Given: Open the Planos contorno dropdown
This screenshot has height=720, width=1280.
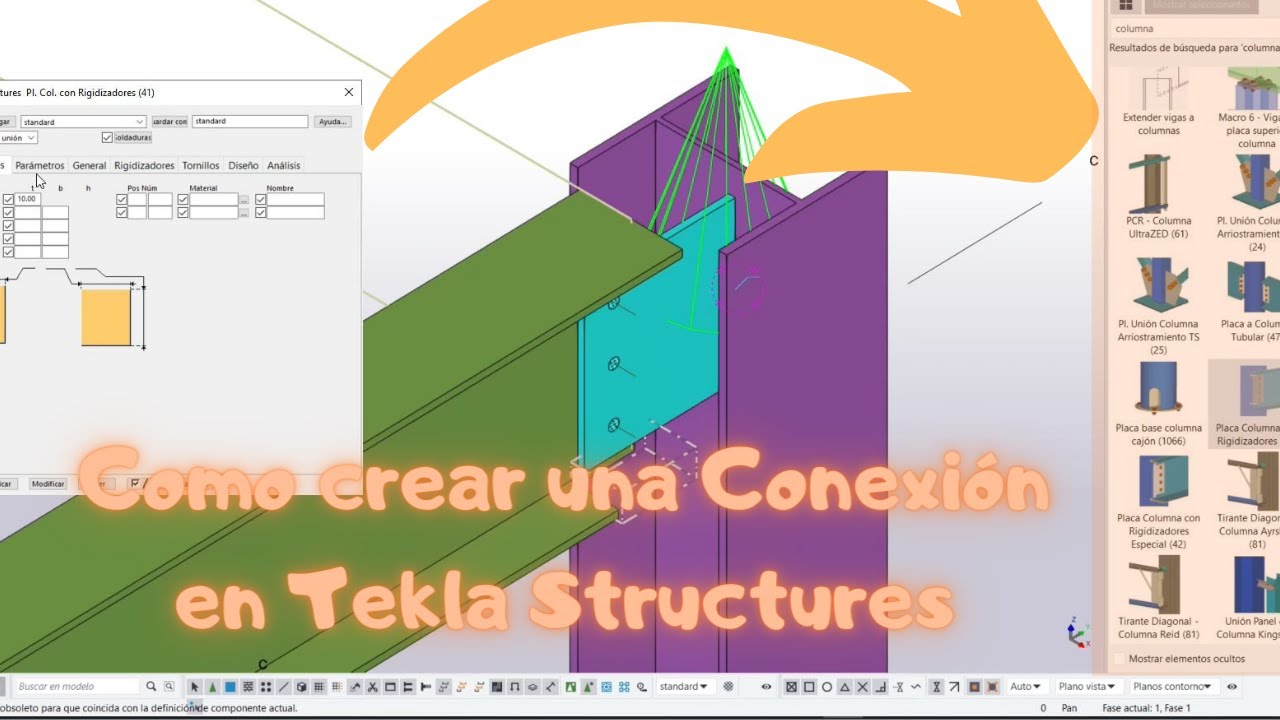Looking at the screenshot, I should point(1175,686).
